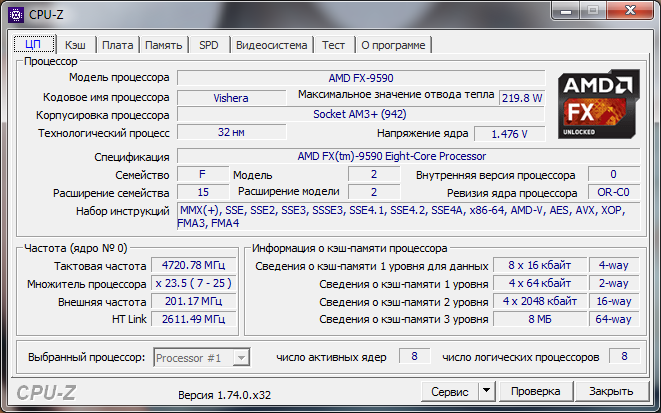
Task: Click the bus speed 201.17 МГц
Action: pos(193,301)
